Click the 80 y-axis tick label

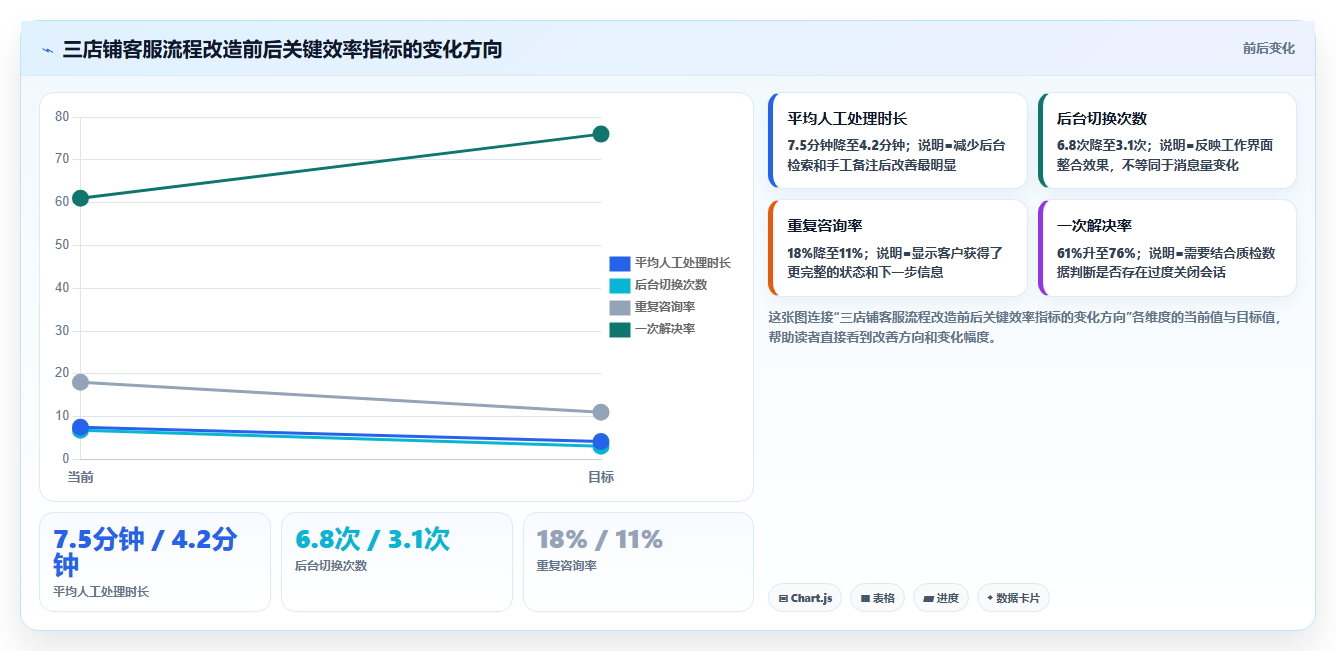62,117
